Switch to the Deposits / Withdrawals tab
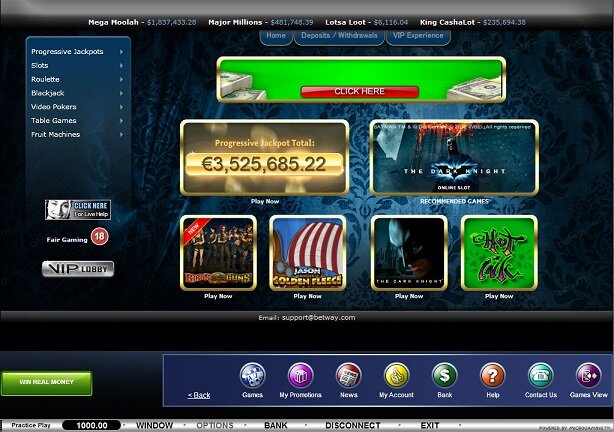Screen dimensions: 614x432 (339, 36)
